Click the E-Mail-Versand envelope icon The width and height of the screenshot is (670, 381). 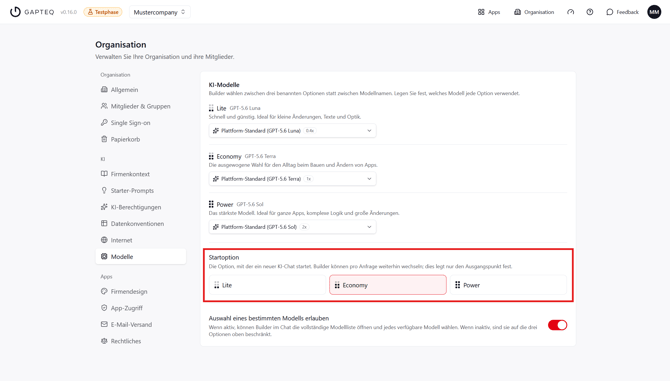pyautogui.click(x=104, y=324)
